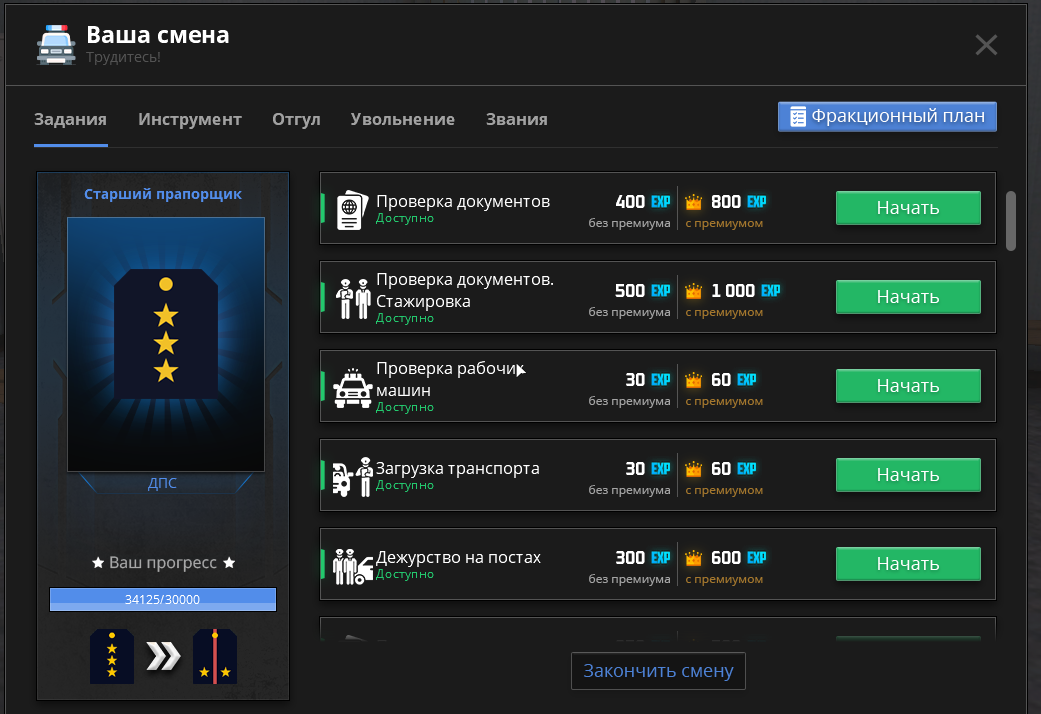Click the current rank three-star epaulette icon
1041x714 pixels.
pos(111,656)
